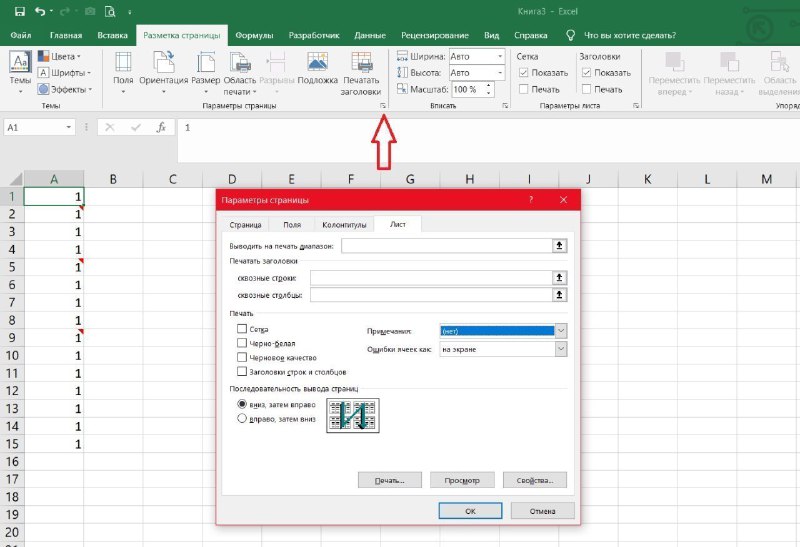
Task: Enable the Черно-белая checkbox
Action: click(242, 343)
